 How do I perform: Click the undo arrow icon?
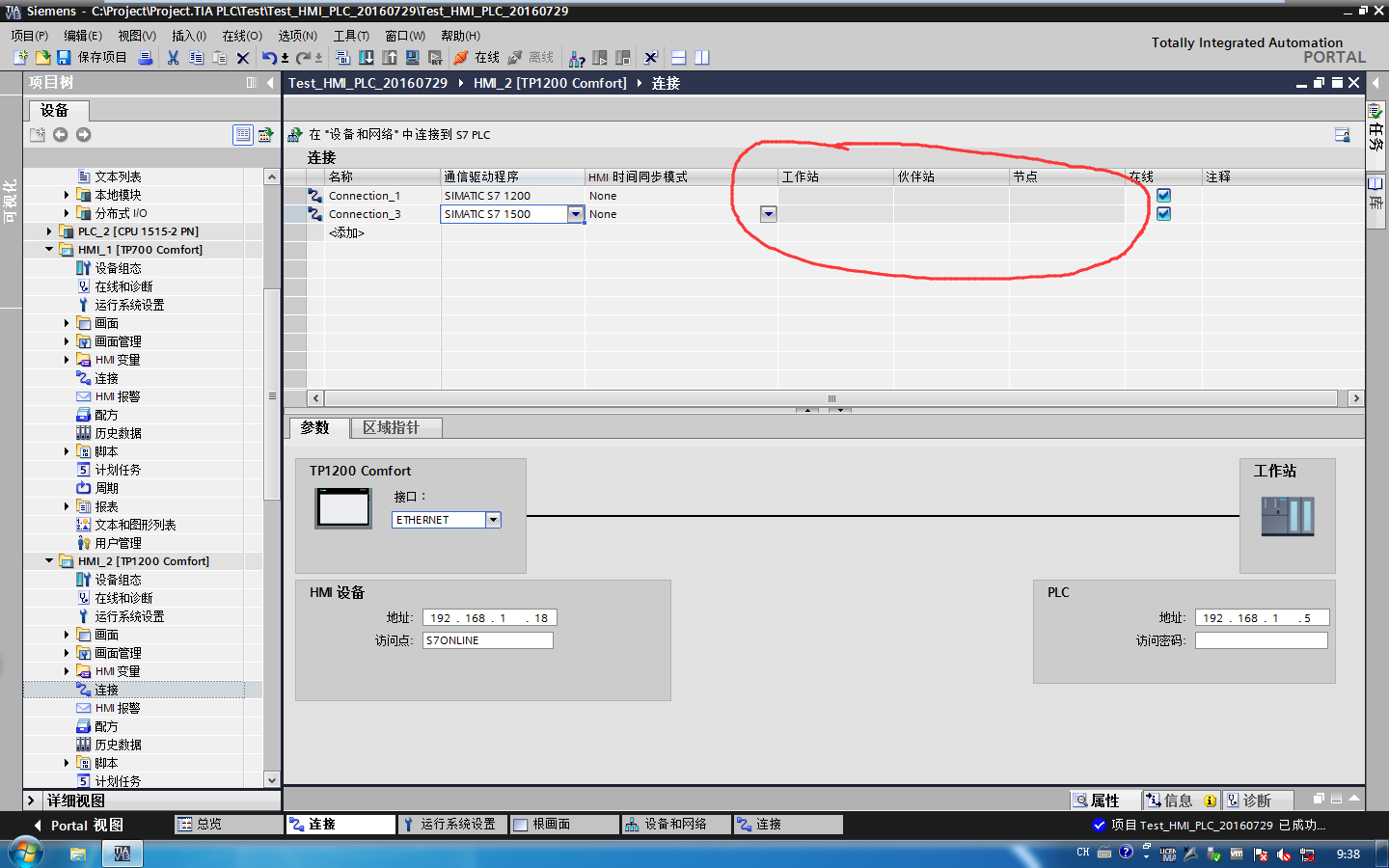269,58
